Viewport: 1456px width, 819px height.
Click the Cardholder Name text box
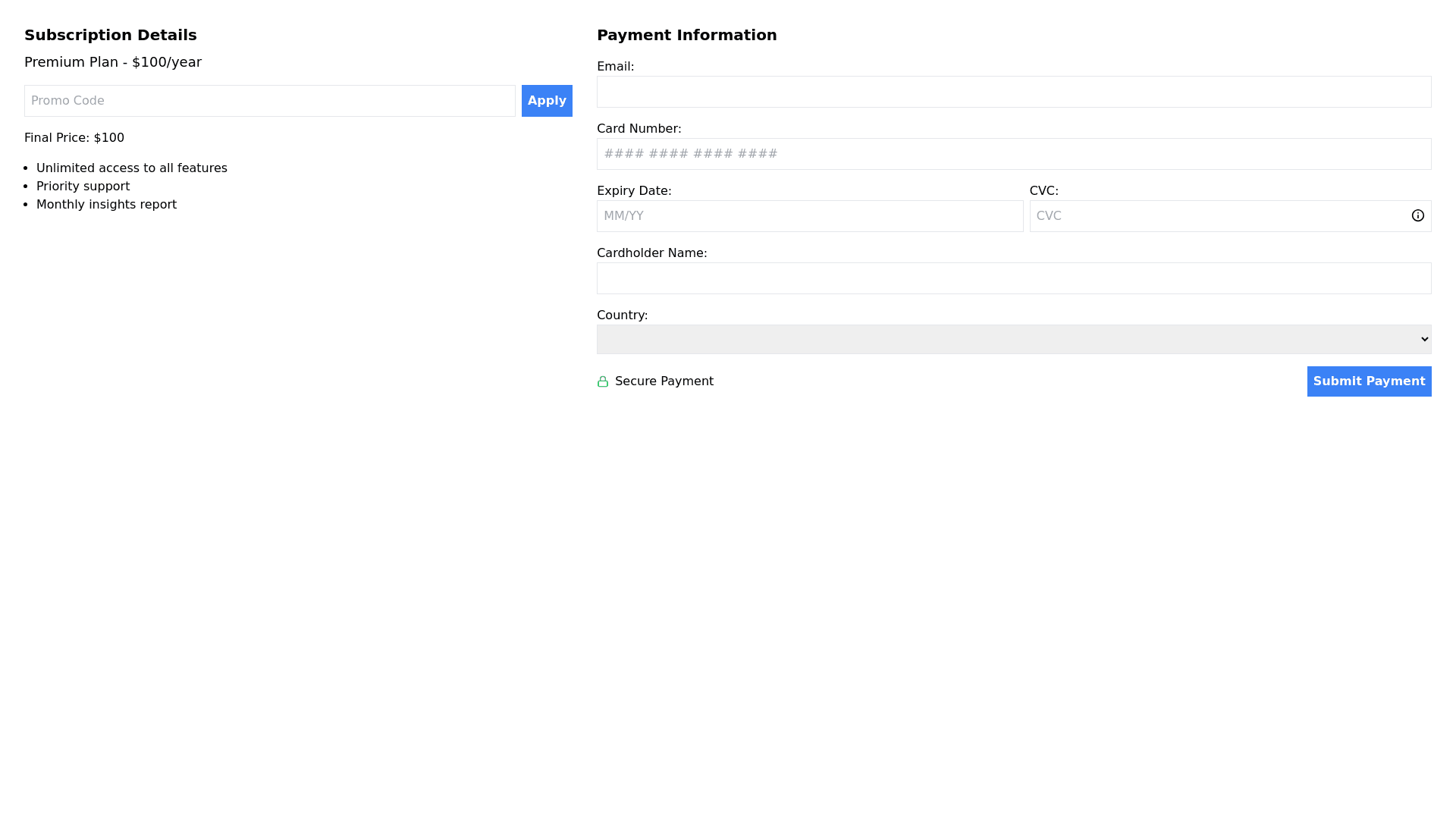tap(1013, 278)
